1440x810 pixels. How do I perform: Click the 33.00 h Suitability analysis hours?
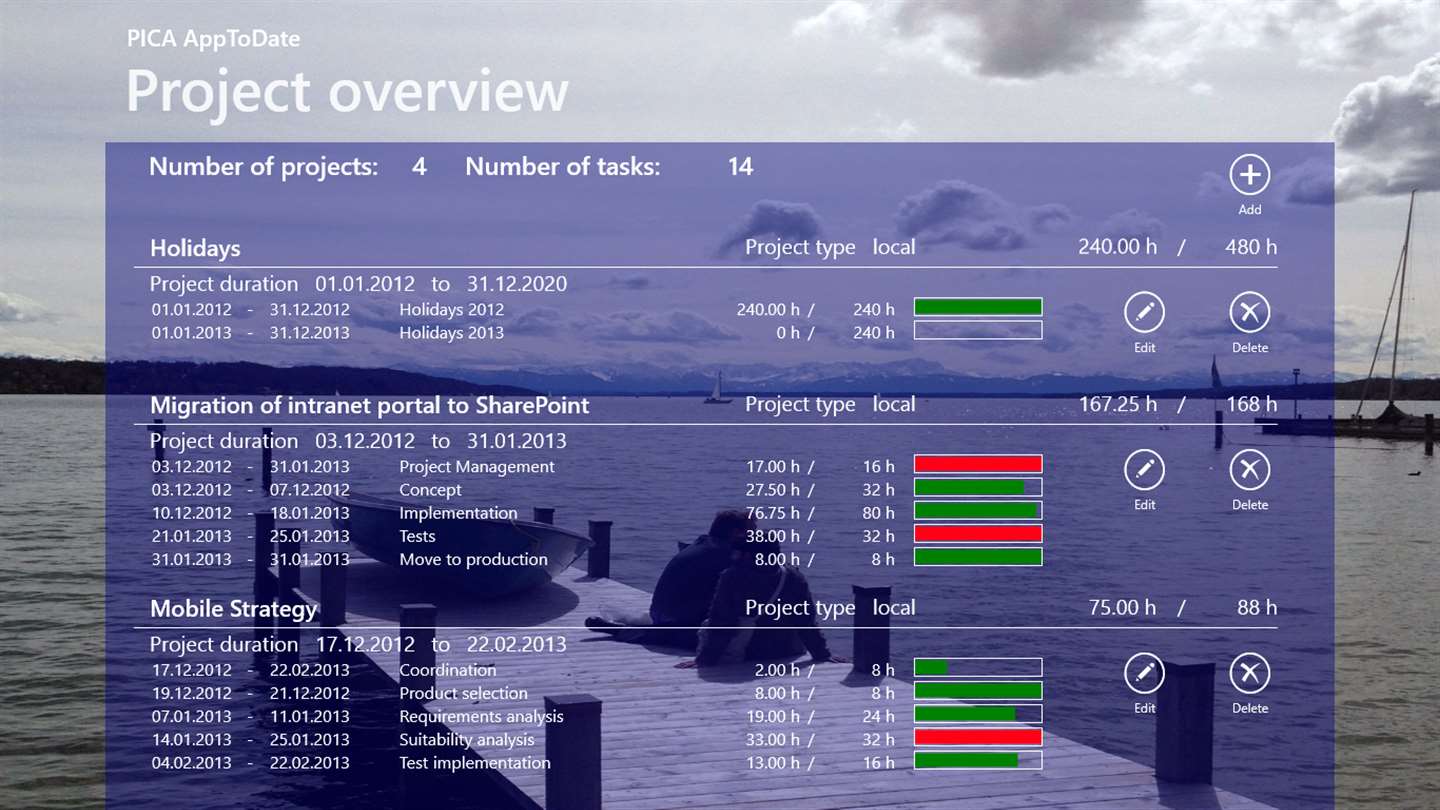coord(773,740)
